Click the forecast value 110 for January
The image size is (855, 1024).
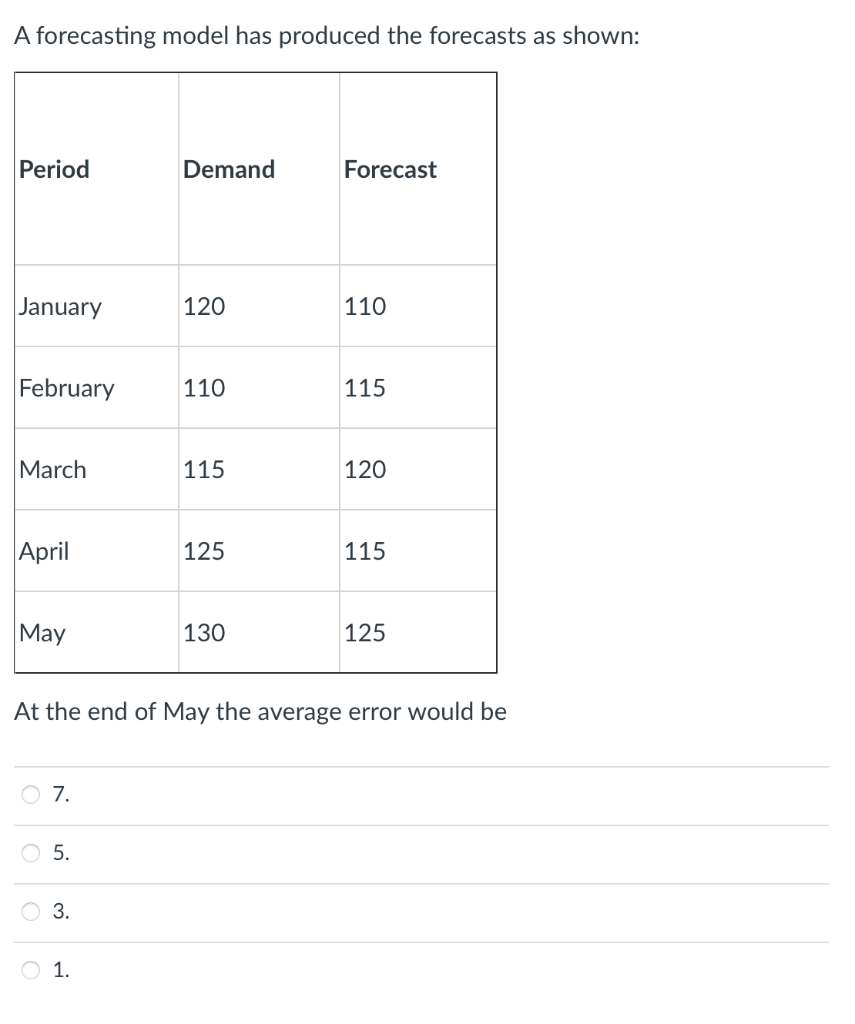(x=367, y=306)
